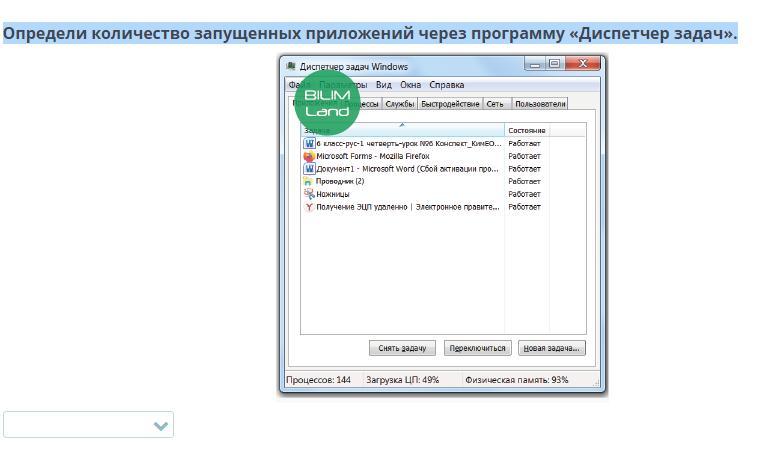Click the Firefox icon of Microsoft Forms task
Image resolution: width=772 pixels, height=467 pixels.
[x=309, y=156]
